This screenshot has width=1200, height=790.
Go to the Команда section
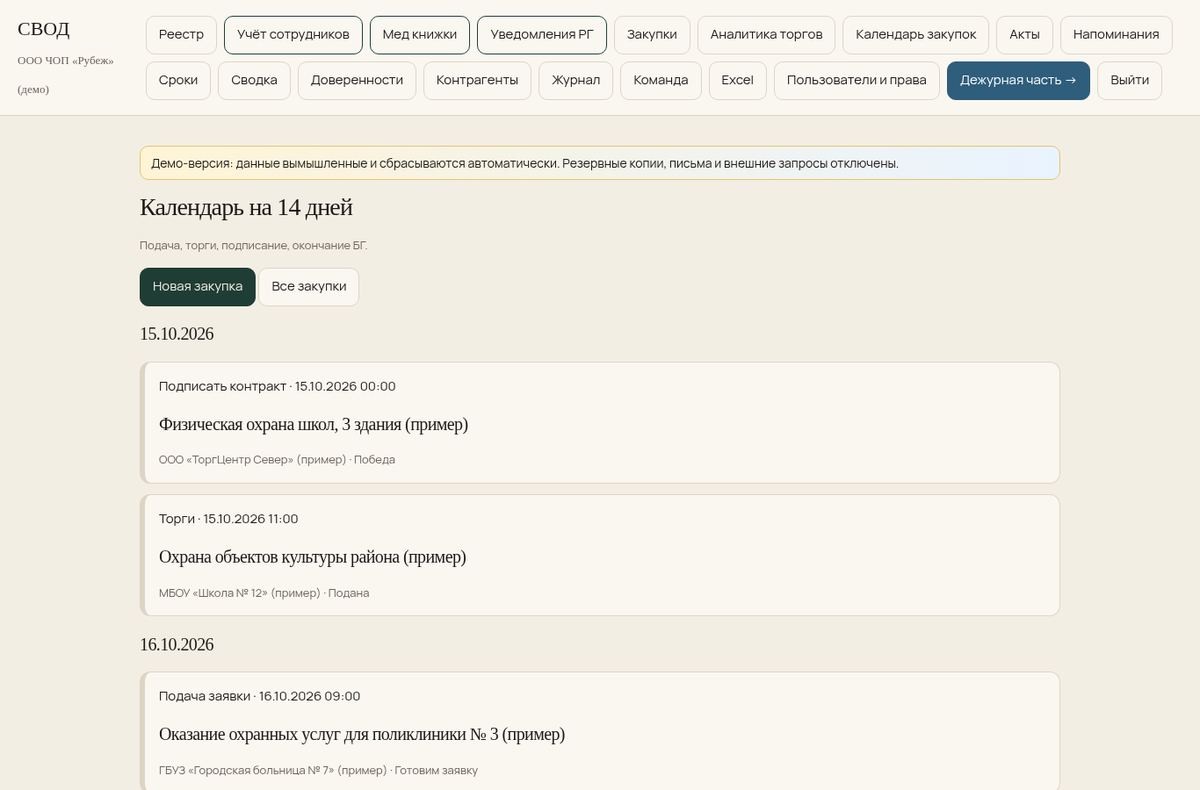[x=661, y=81]
